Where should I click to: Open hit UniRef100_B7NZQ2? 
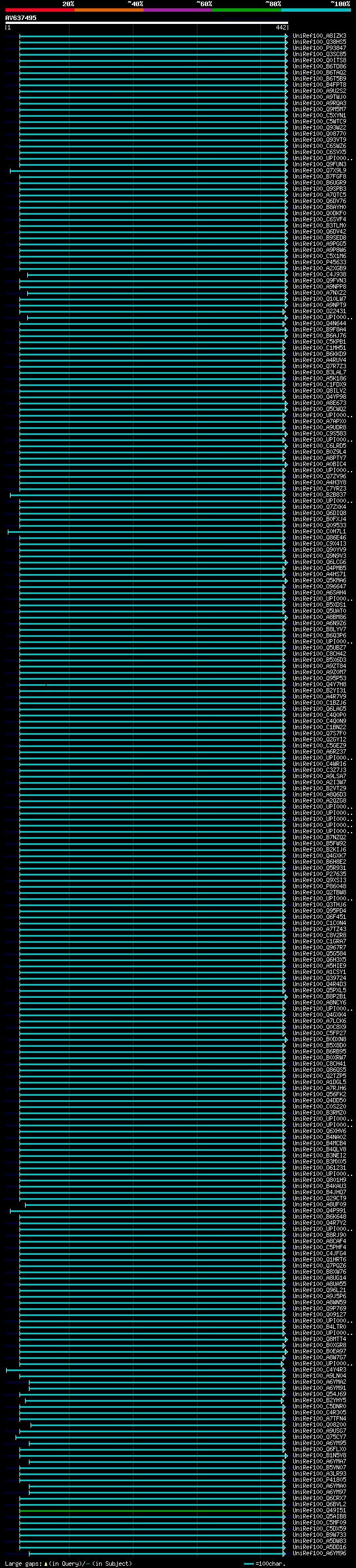tap(319, 838)
